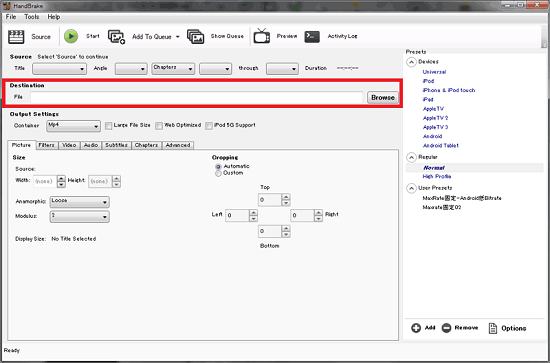Click the Add preset plus icon
Viewport: 550px width, 363px height.
[416, 328]
